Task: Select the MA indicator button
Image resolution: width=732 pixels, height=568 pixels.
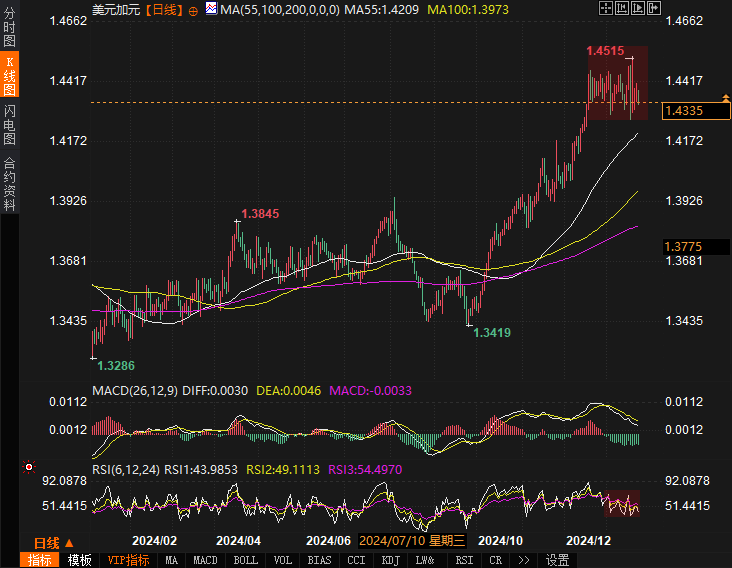Action: [172, 560]
